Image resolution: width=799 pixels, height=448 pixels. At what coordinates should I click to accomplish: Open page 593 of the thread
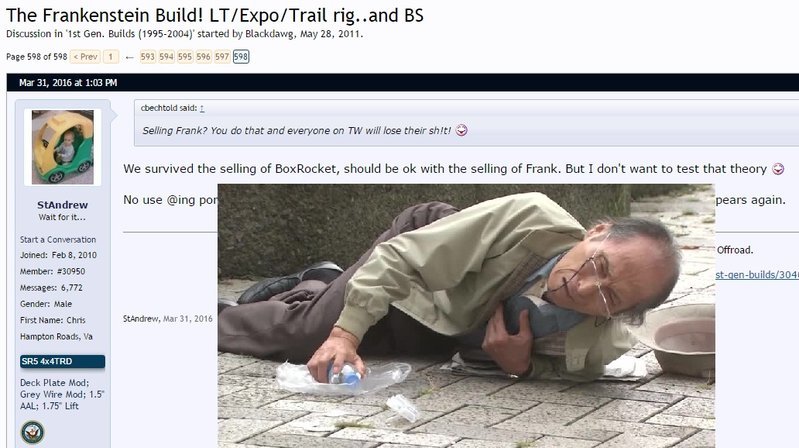[148, 57]
